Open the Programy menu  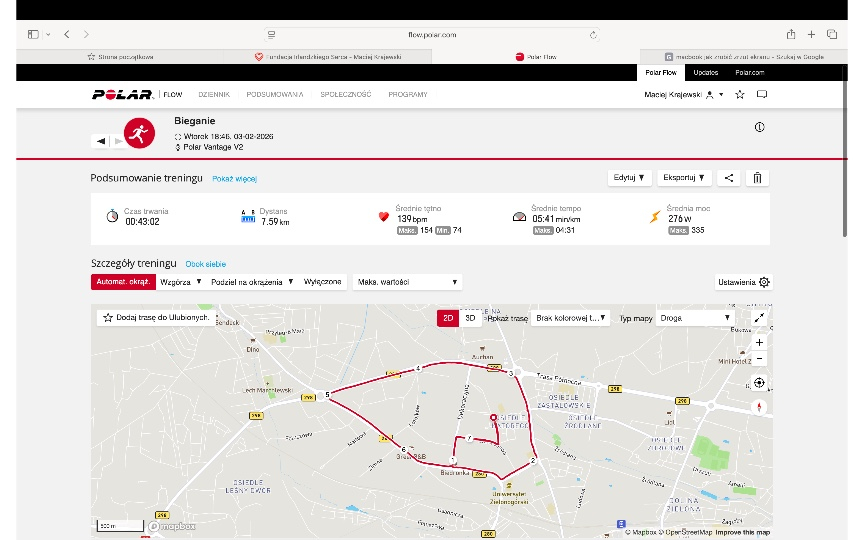click(407, 95)
